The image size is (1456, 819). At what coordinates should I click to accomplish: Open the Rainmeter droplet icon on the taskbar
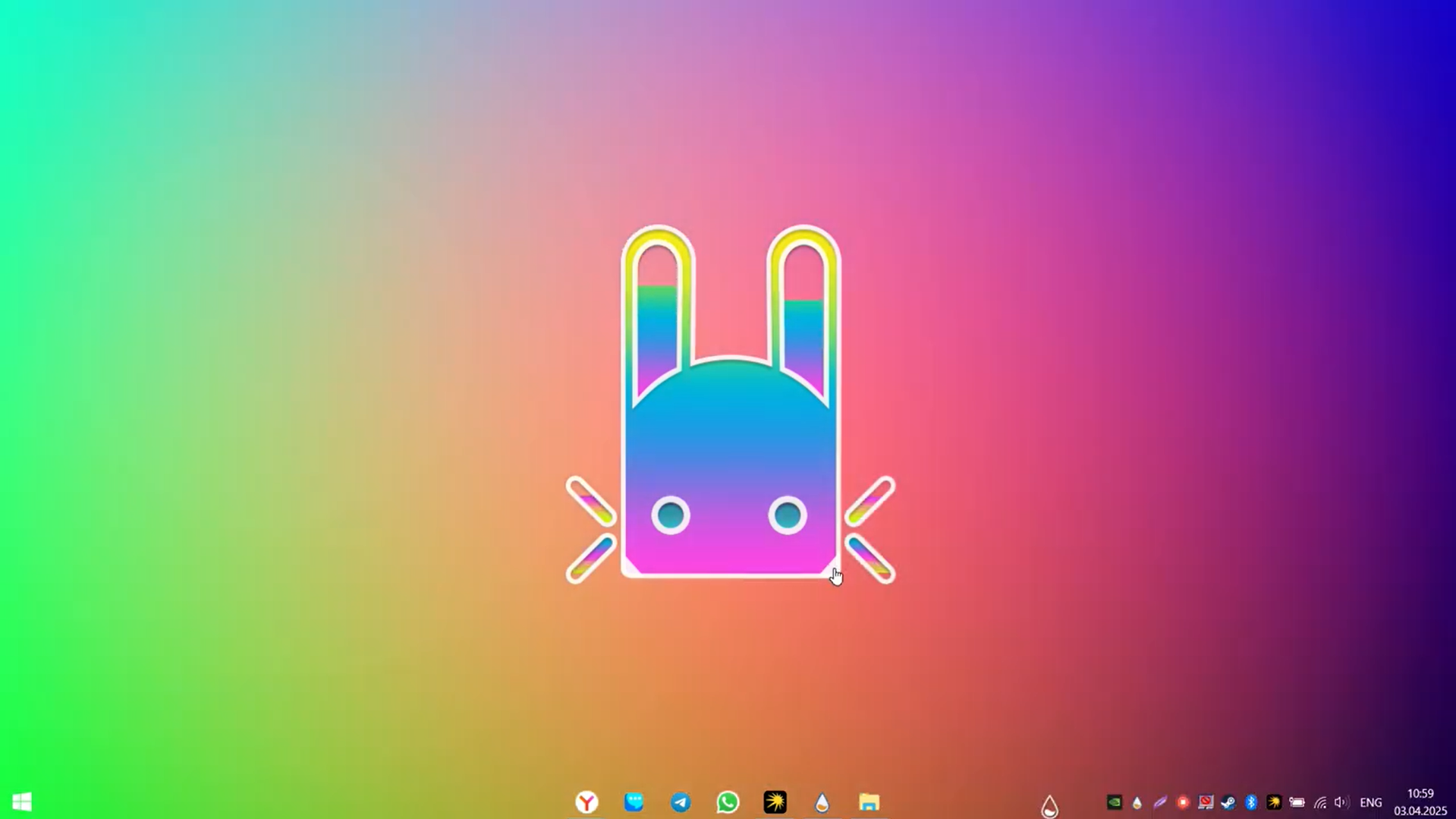[x=822, y=802]
